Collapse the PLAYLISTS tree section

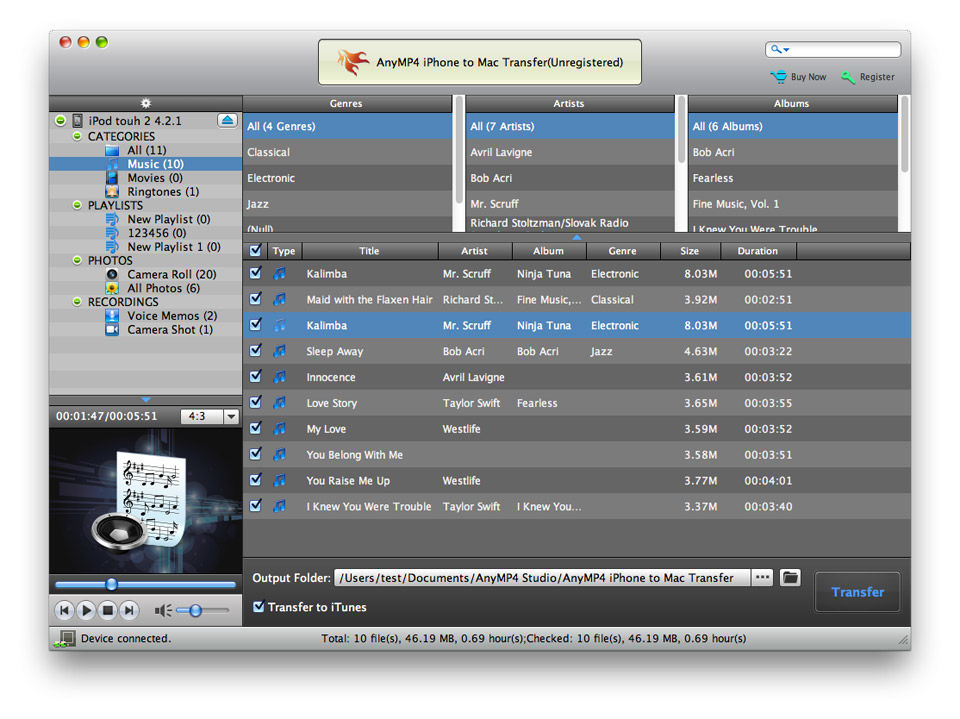(77, 205)
